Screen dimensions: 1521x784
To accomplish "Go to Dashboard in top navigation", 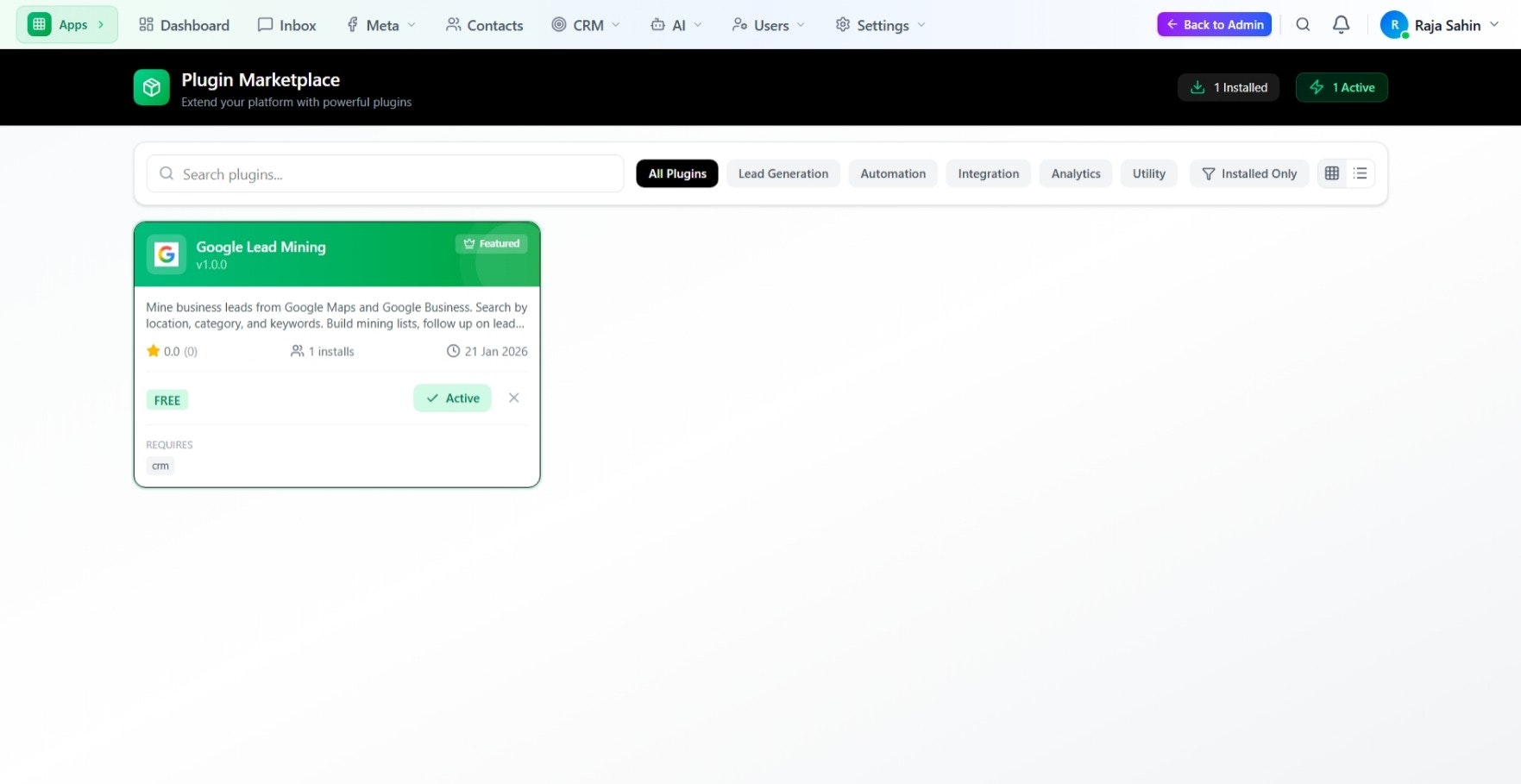I will [184, 25].
